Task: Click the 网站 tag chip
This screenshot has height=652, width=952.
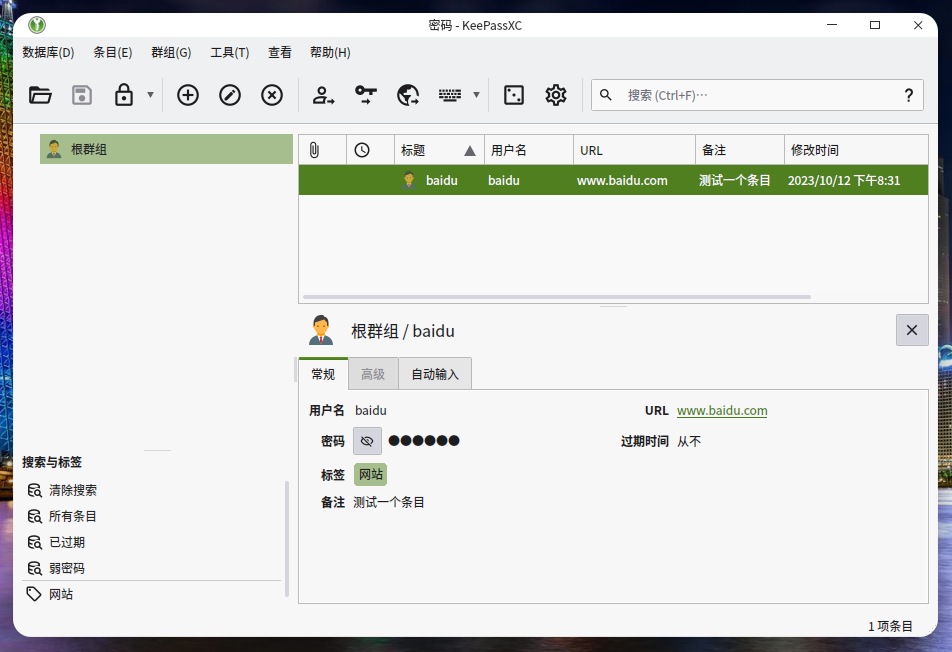Action: 371,474
